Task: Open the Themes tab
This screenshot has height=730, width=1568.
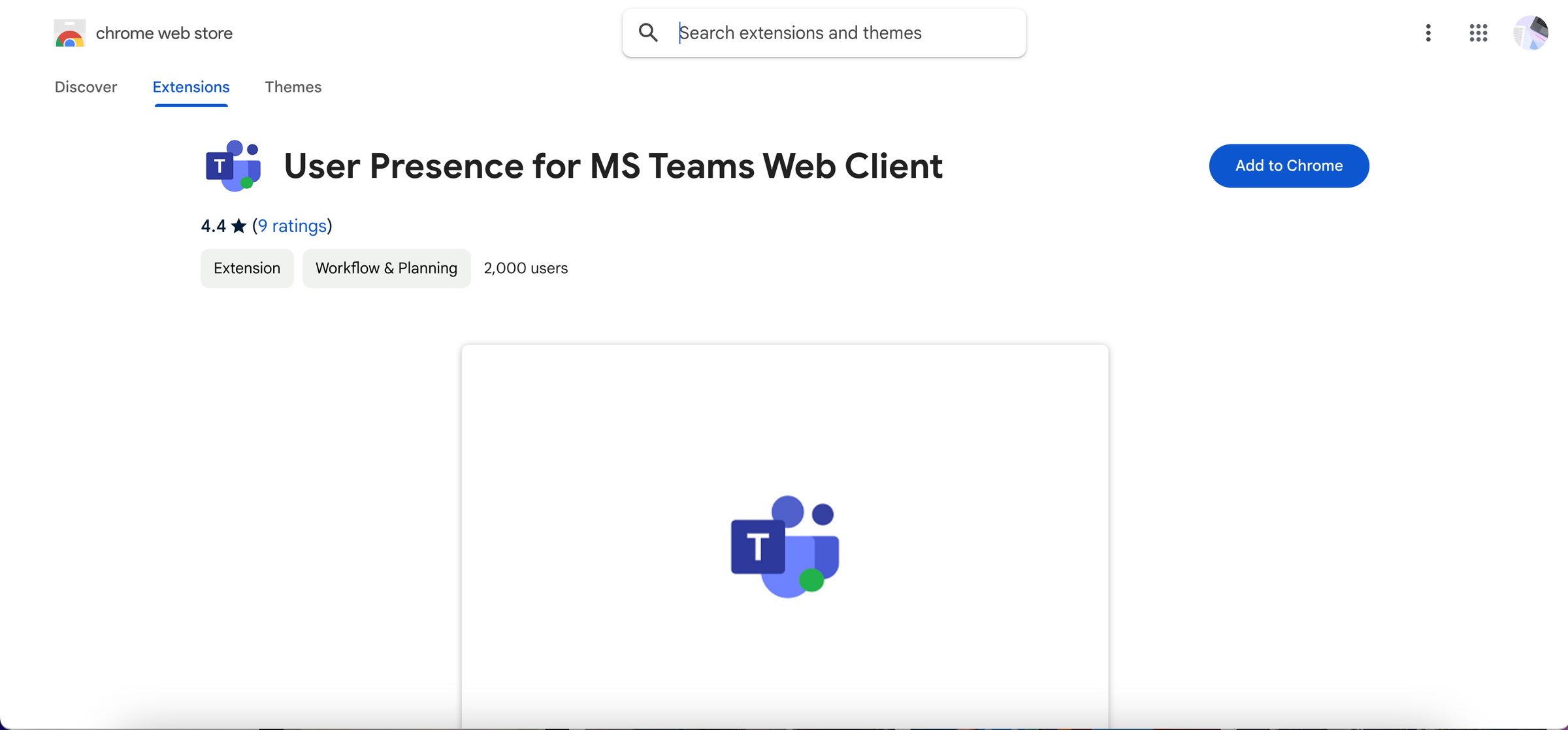Action: coord(293,87)
